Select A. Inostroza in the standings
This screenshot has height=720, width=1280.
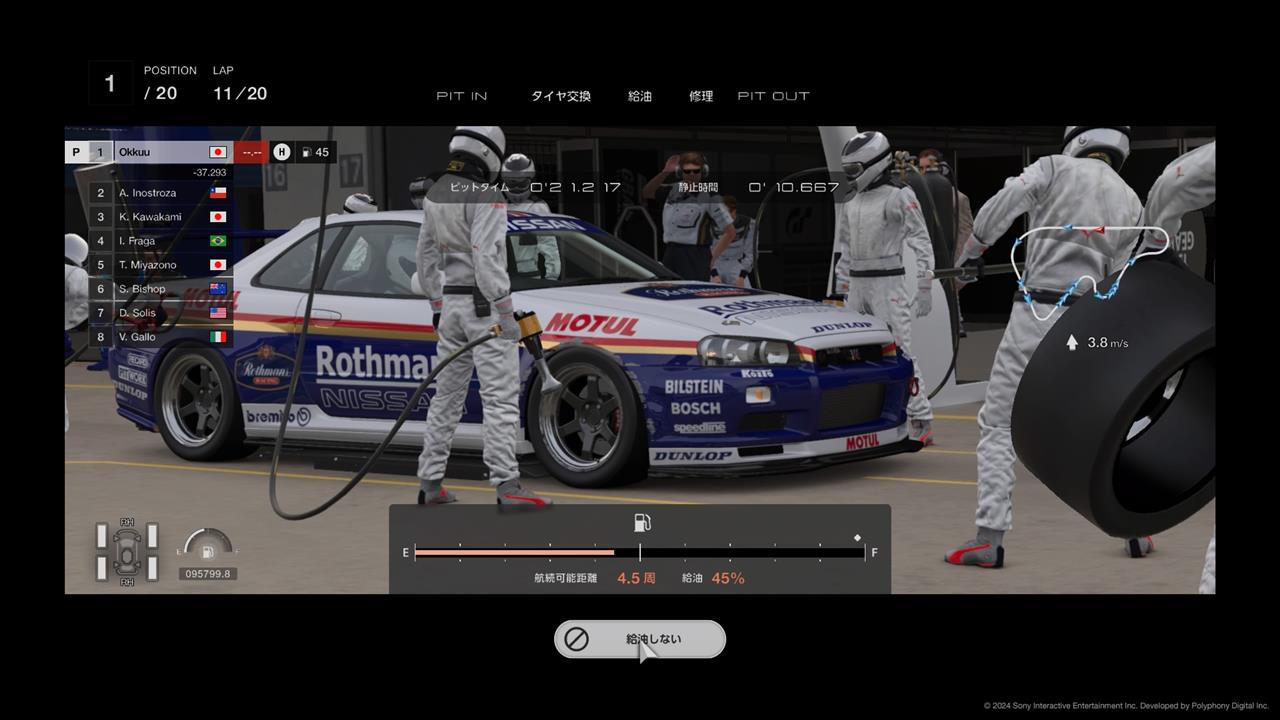[x=147, y=193]
